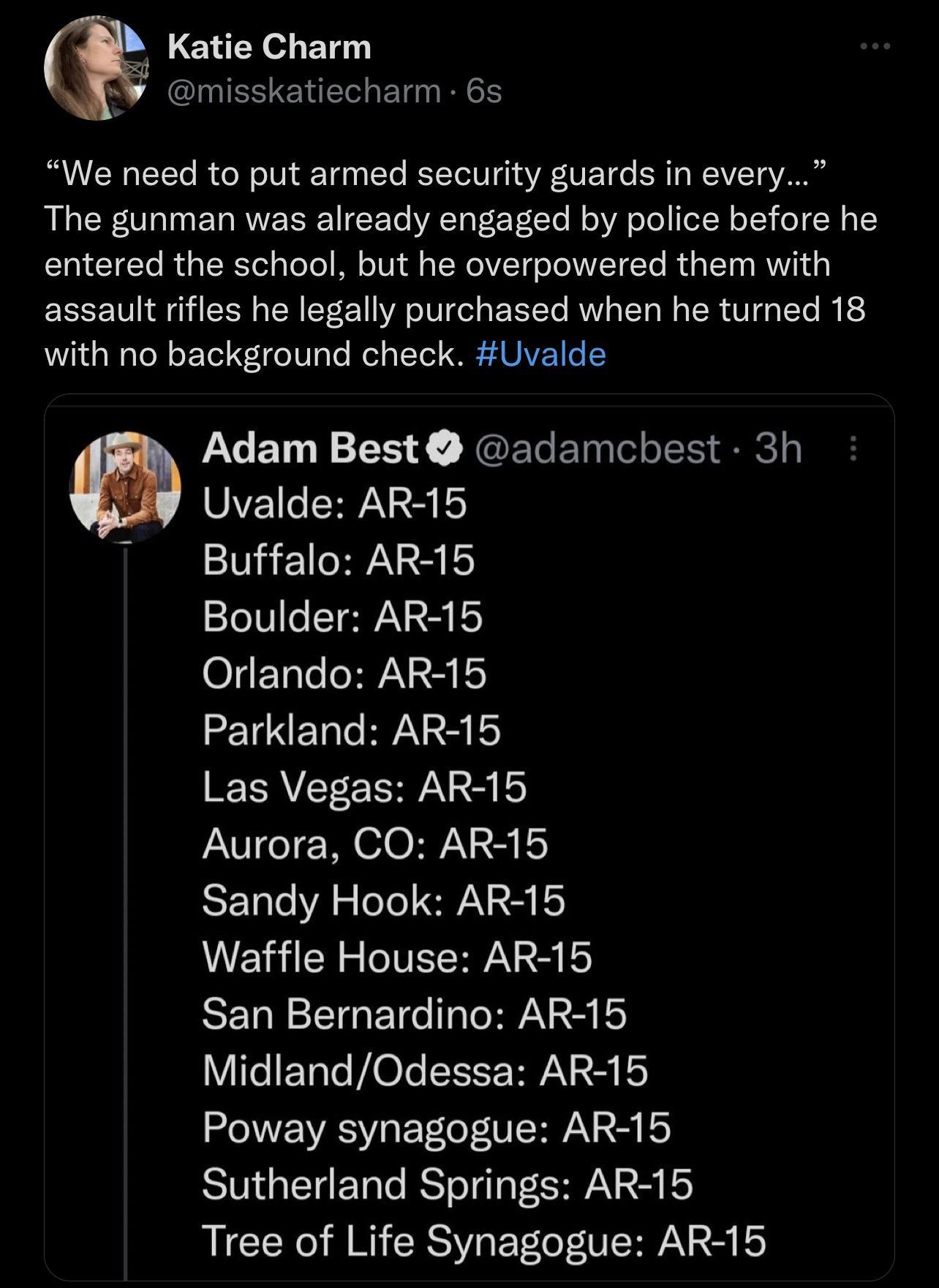Click the "Tree of Life Synagogue" line
The height and width of the screenshot is (1288, 939).
(483, 1241)
